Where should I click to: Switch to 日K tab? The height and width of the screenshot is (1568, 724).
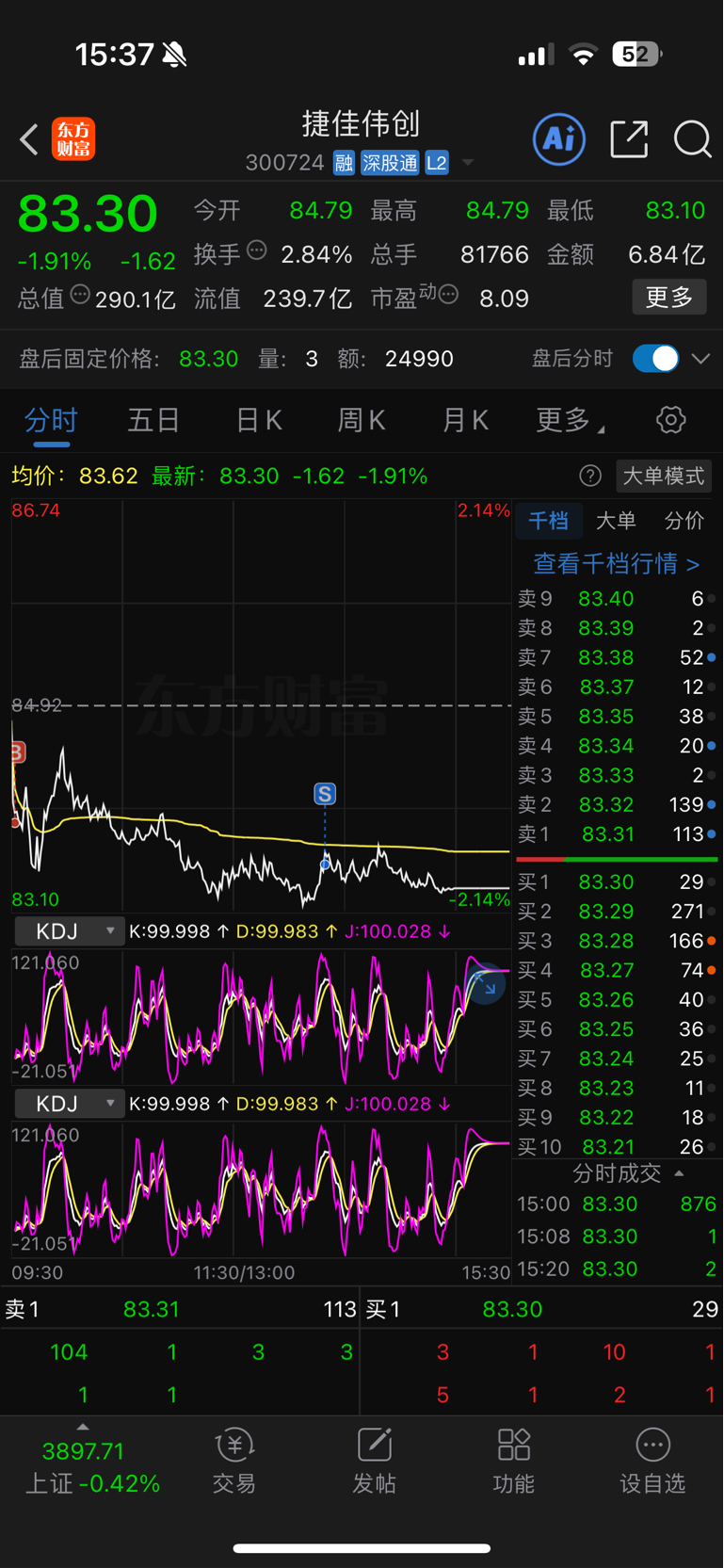pyautogui.click(x=259, y=420)
